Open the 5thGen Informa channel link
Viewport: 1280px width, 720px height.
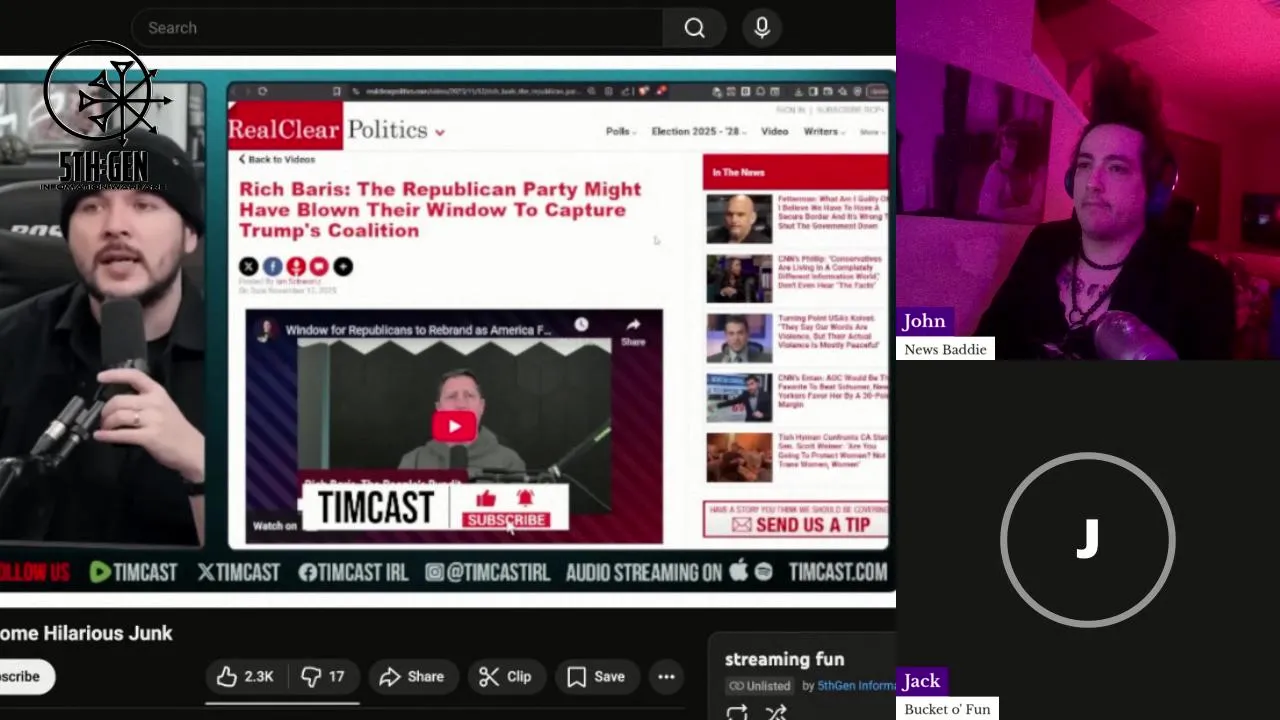pos(856,686)
